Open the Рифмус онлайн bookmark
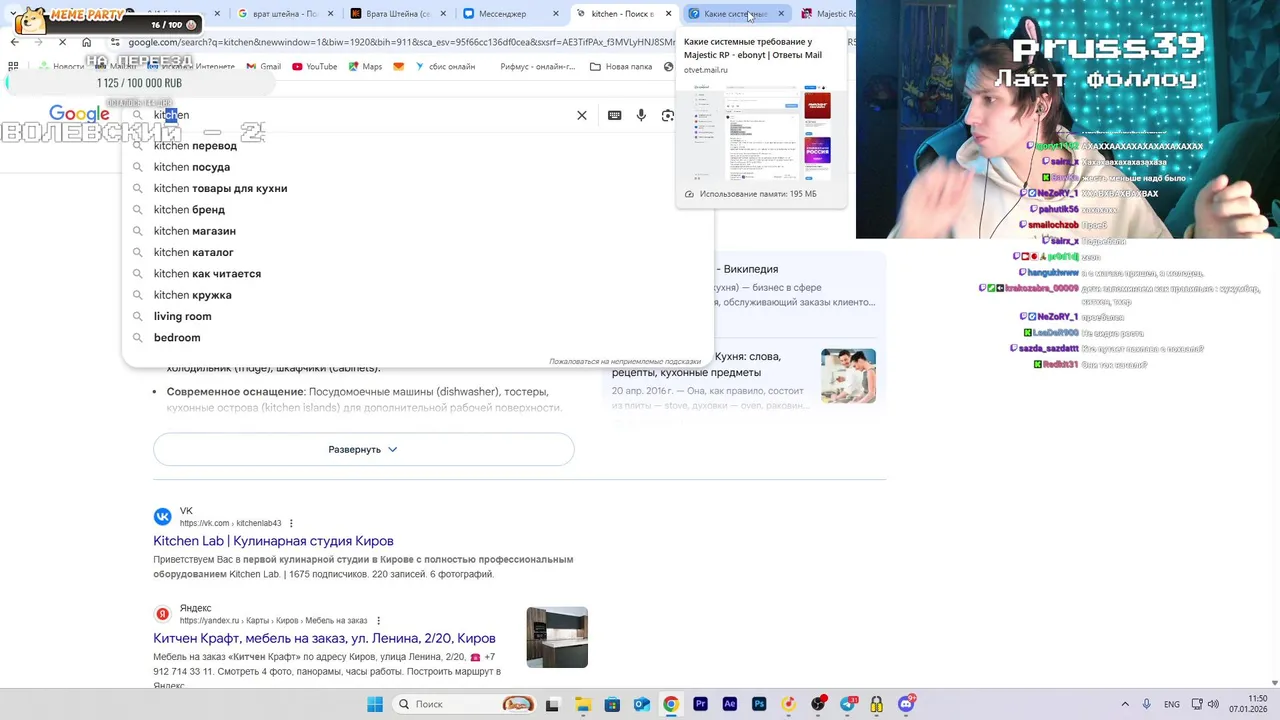The width and height of the screenshot is (1280, 720). (537, 66)
